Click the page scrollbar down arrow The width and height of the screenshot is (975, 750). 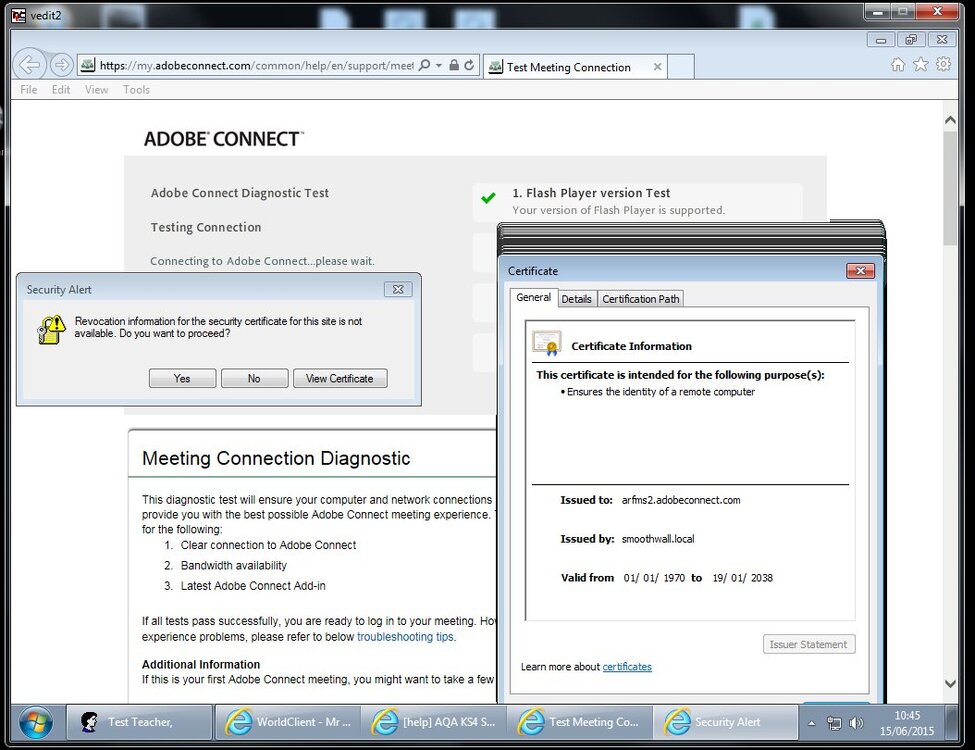[x=950, y=683]
